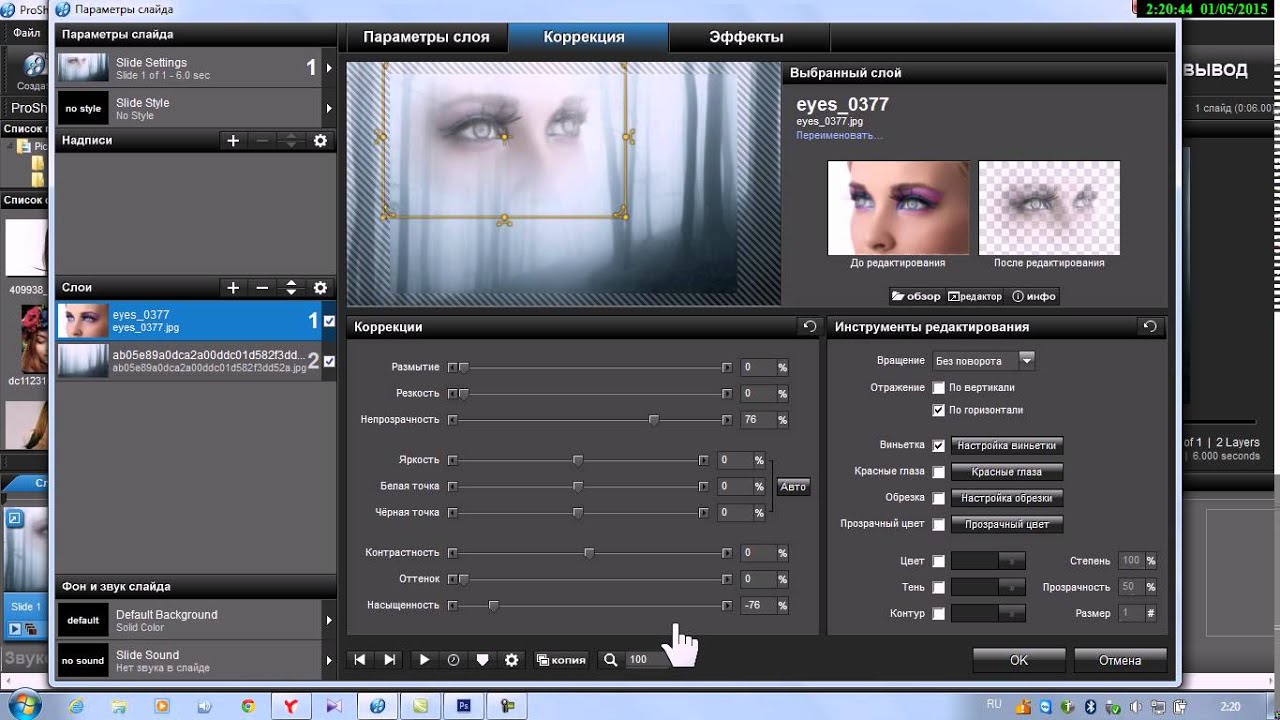Switch to обзор view tab

coord(917,296)
